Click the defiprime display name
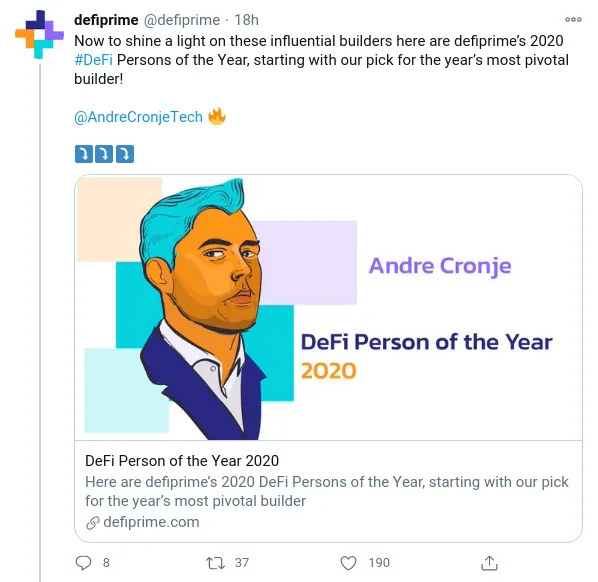598x582 pixels. pyautogui.click(x=106, y=20)
